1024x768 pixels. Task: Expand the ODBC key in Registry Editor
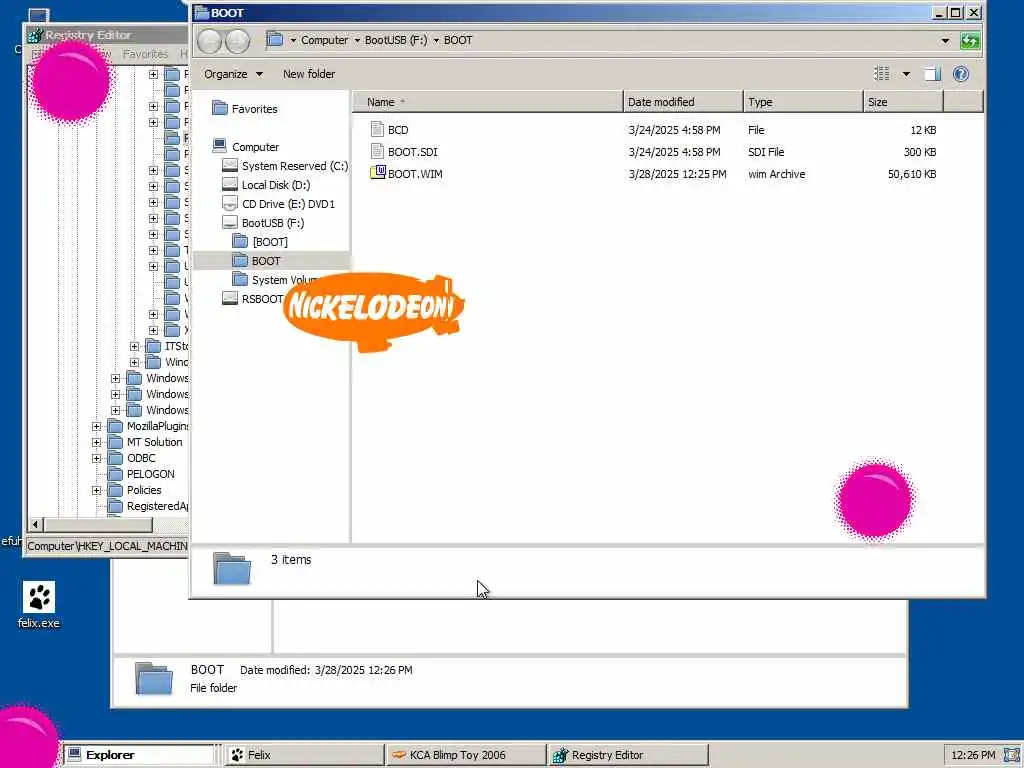coord(97,458)
